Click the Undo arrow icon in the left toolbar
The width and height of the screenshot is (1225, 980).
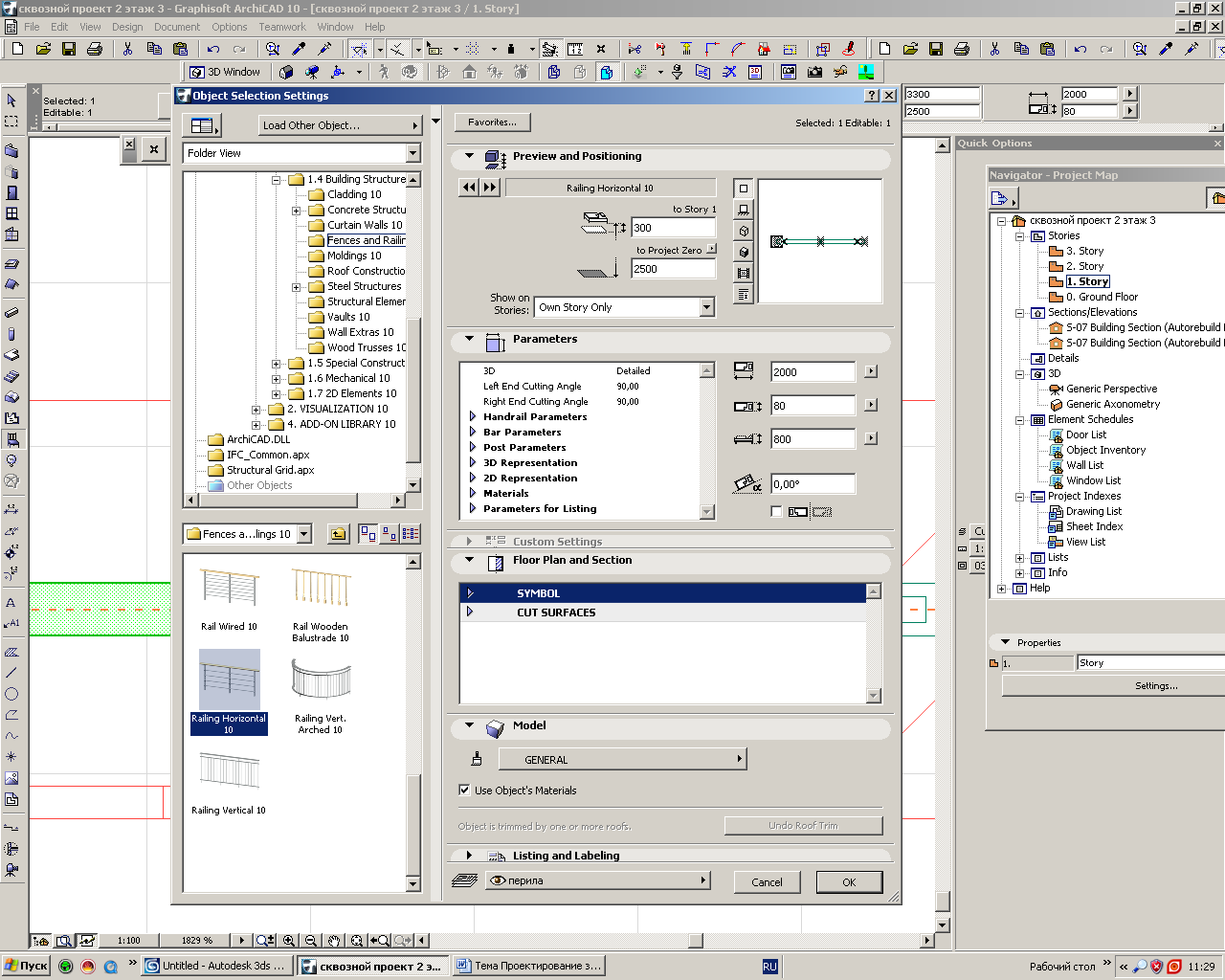[x=213, y=49]
